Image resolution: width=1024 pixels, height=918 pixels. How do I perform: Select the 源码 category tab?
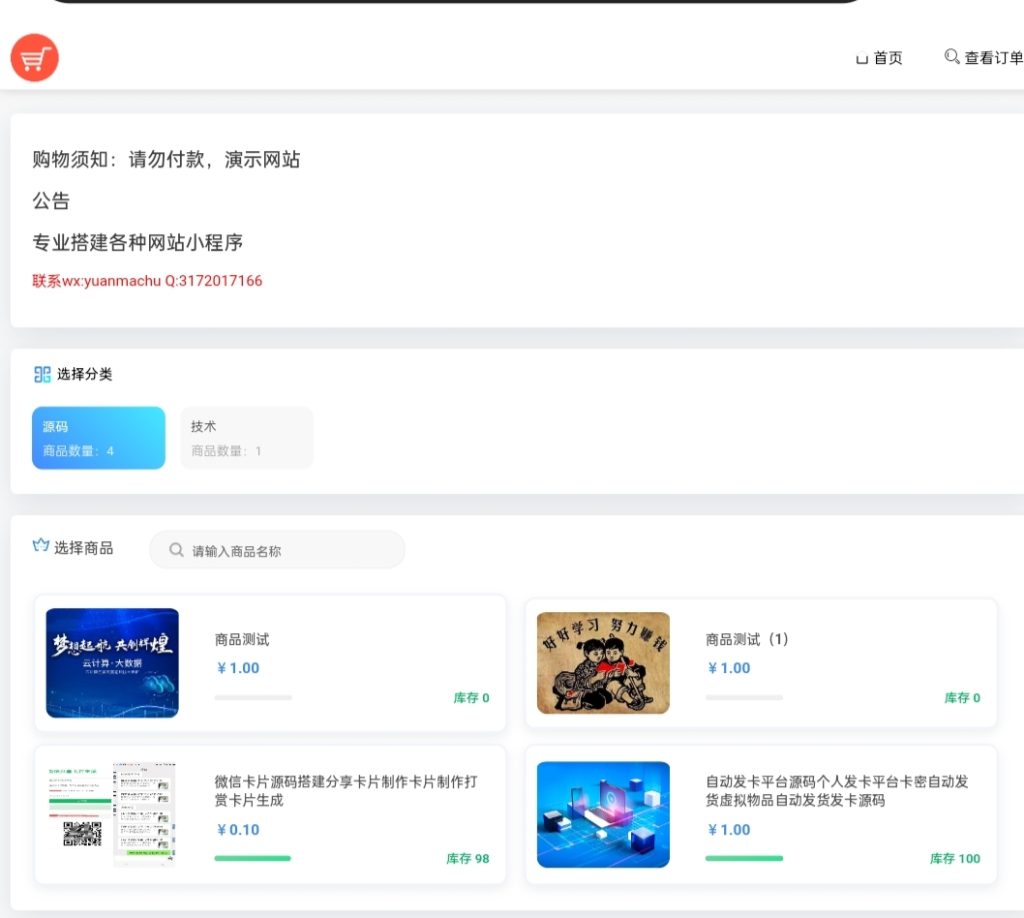pos(98,438)
